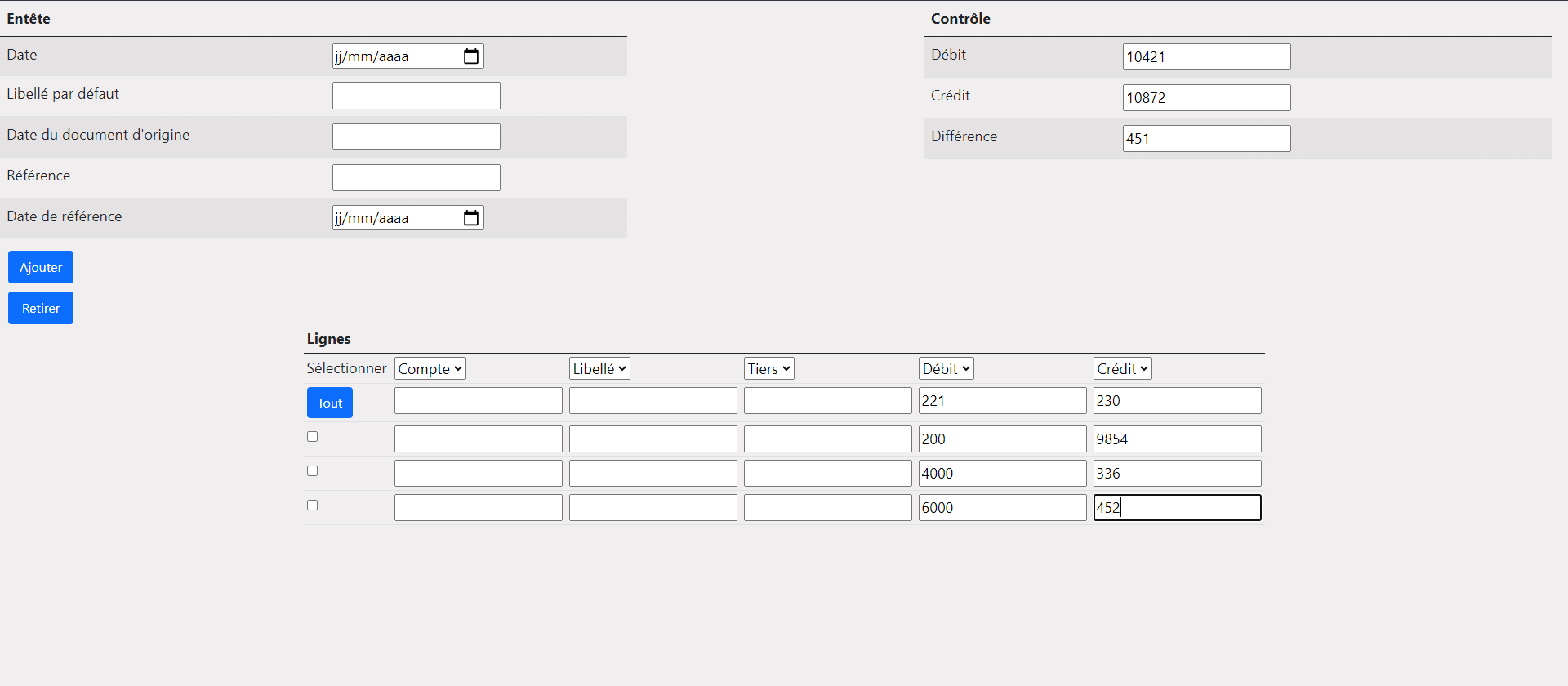Click the Contrôle Crédit field showing 10872
Viewport: 1568px width, 686px height.
click(1206, 98)
